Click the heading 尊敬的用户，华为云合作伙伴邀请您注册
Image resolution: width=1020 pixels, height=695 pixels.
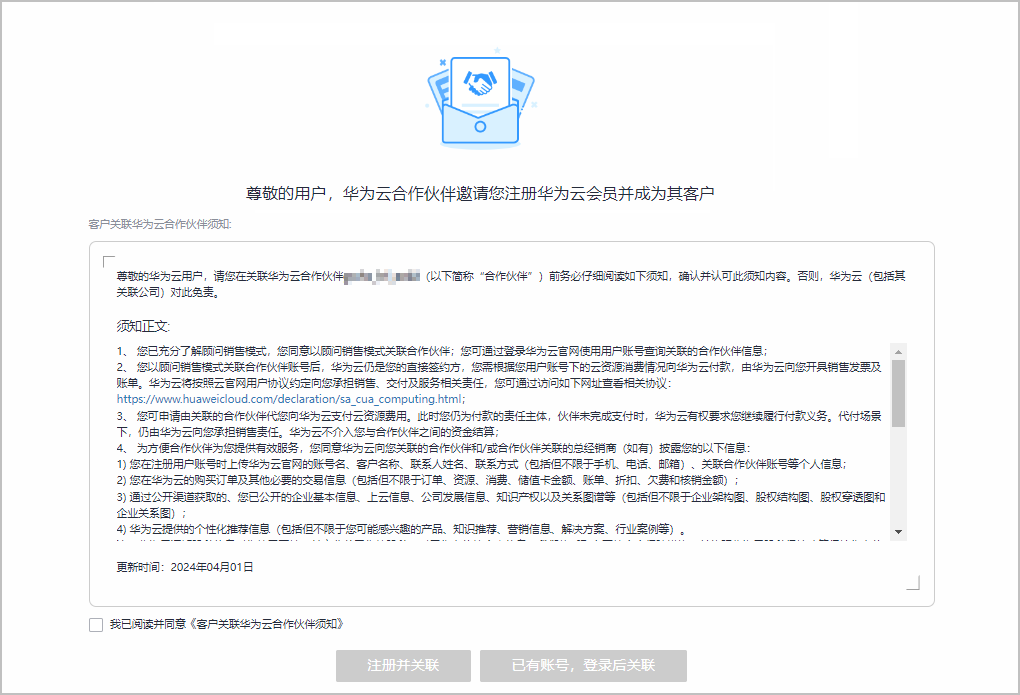click(x=480, y=193)
